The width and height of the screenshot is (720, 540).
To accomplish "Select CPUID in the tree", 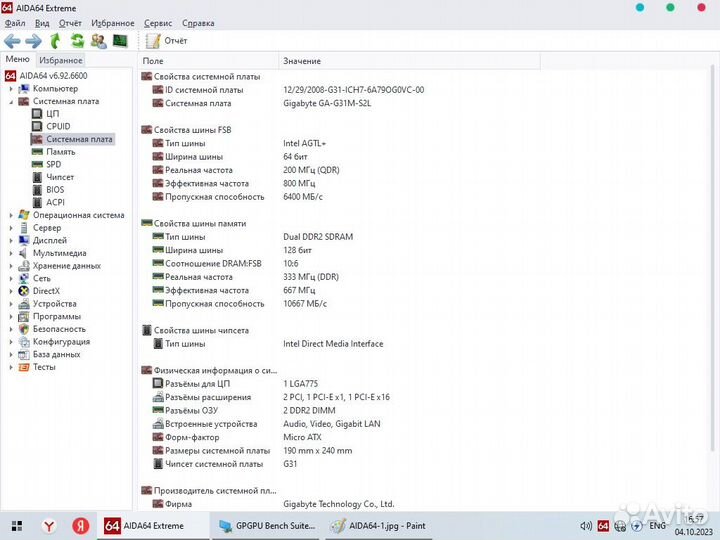I will click(x=57, y=126).
